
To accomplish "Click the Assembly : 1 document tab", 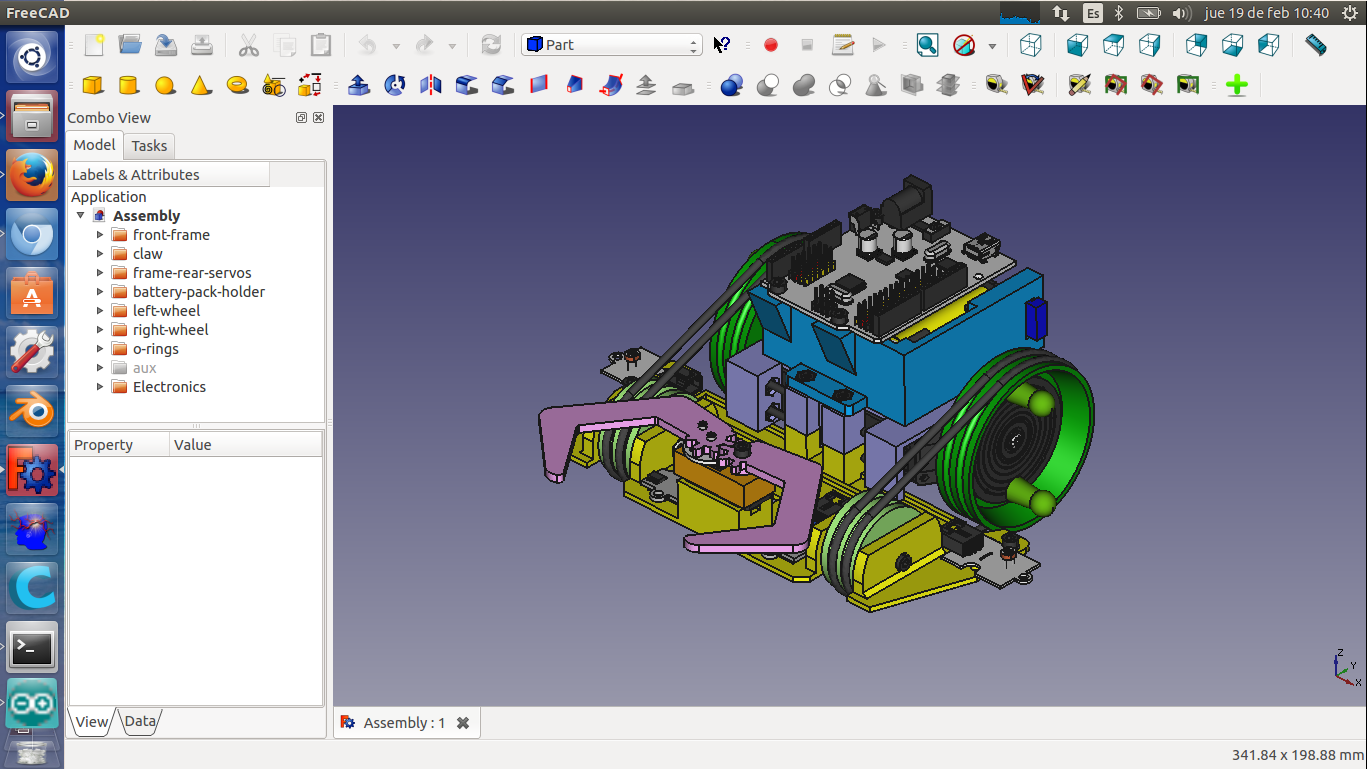I will [x=403, y=723].
